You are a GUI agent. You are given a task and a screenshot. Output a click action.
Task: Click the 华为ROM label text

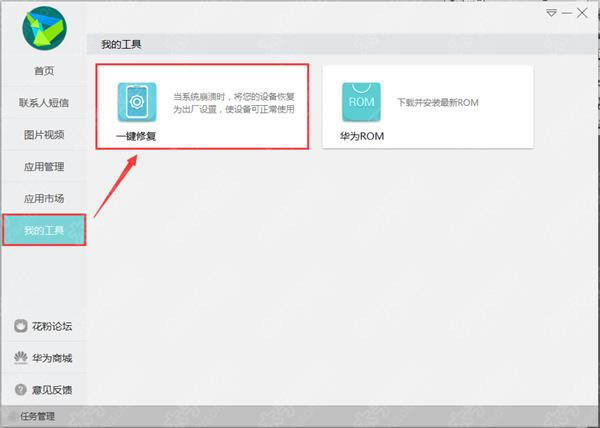coord(361,136)
